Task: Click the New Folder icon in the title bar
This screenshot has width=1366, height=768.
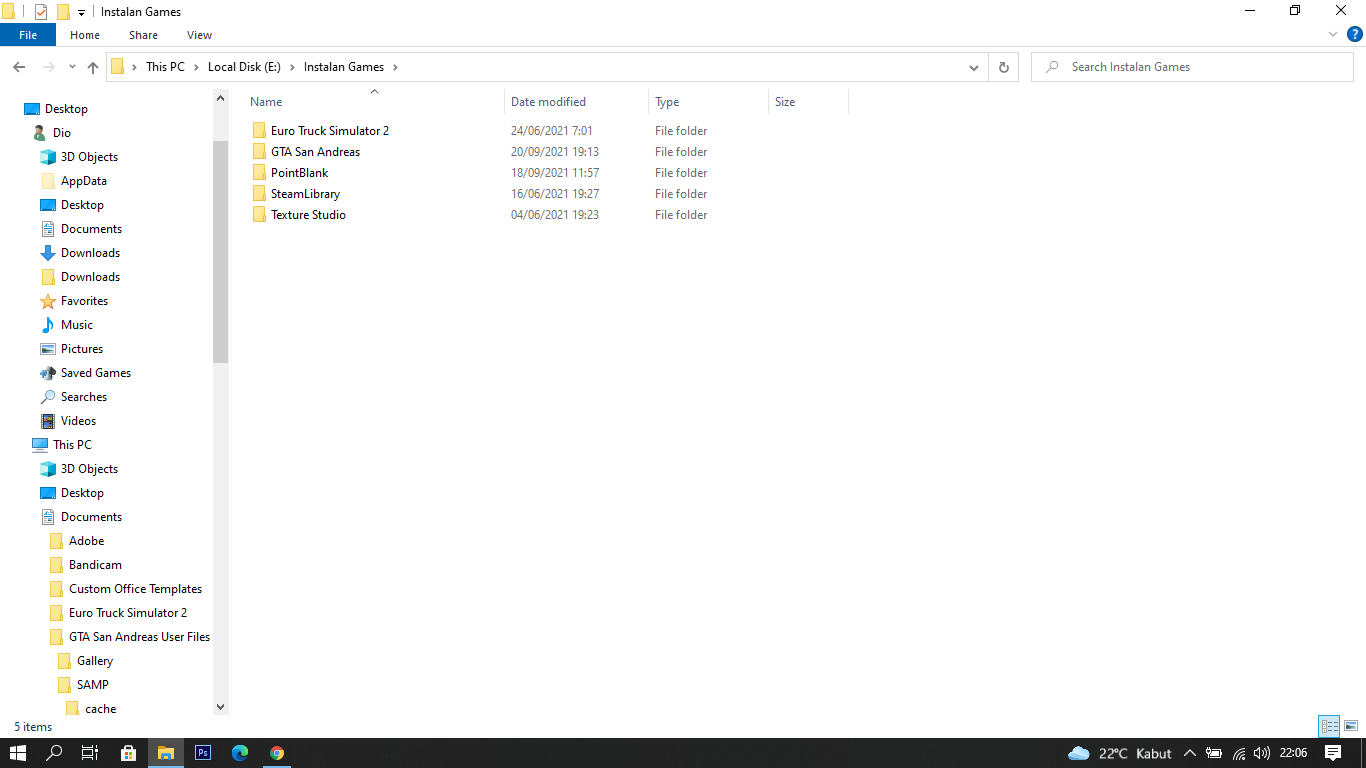Action: (x=63, y=12)
